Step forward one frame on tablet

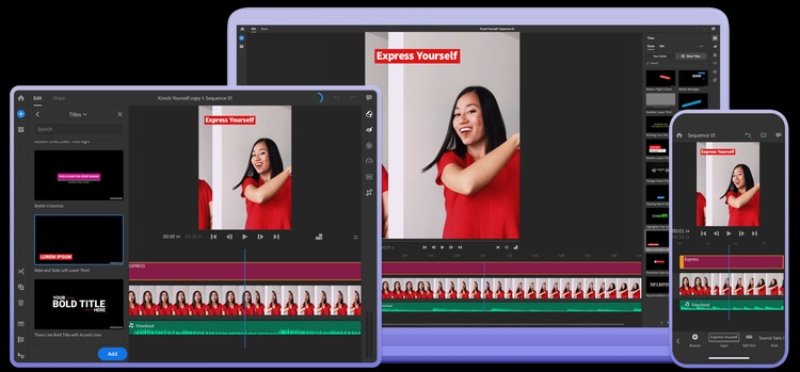260,237
